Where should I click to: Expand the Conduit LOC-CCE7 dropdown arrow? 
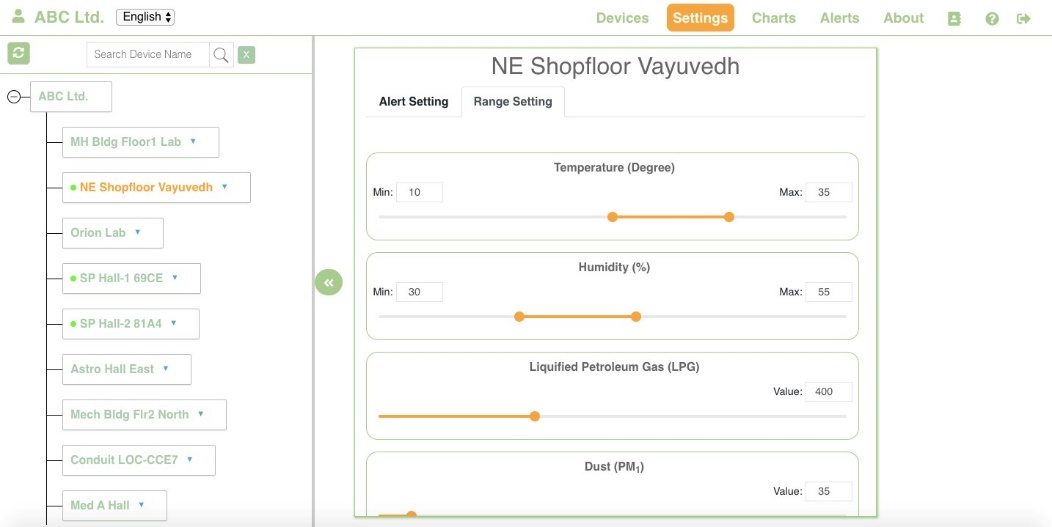click(189, 460)
